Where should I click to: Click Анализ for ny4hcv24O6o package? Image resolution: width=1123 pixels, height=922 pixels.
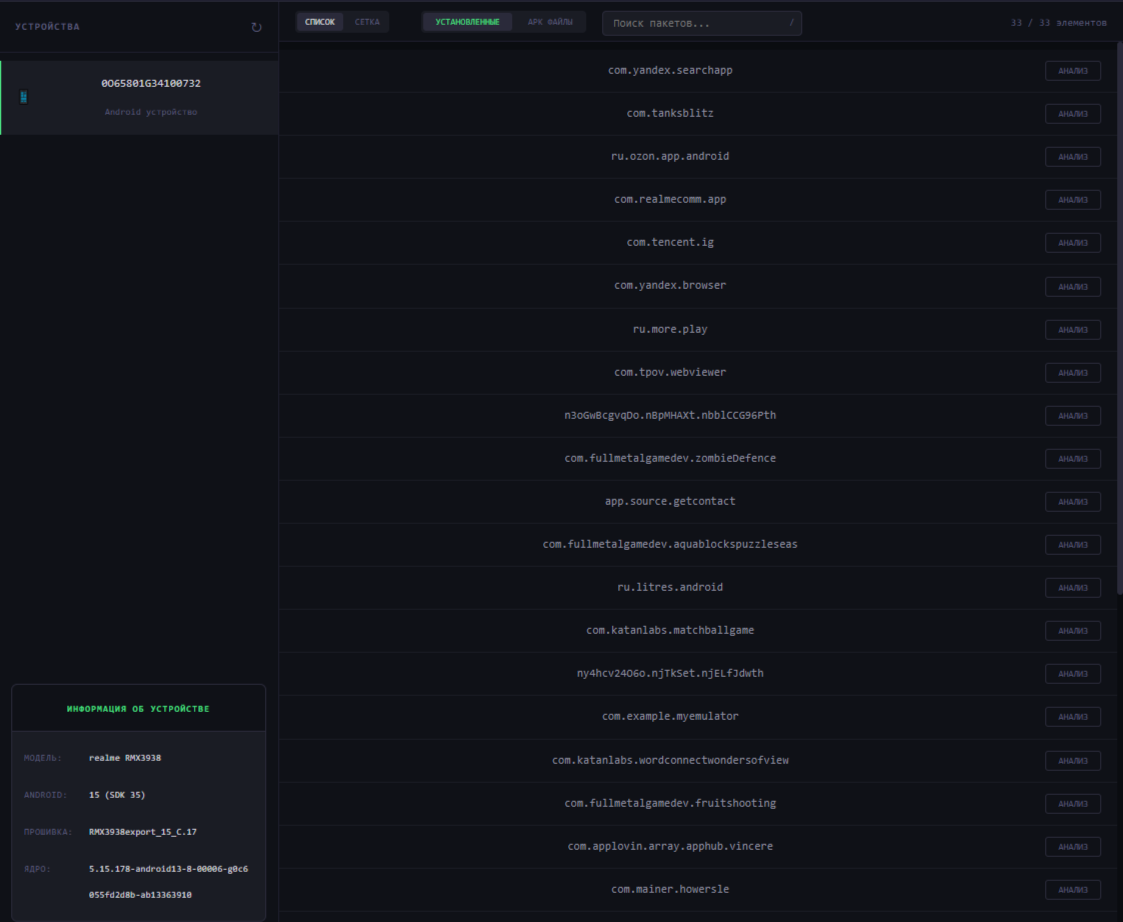tap(1072, 673)
